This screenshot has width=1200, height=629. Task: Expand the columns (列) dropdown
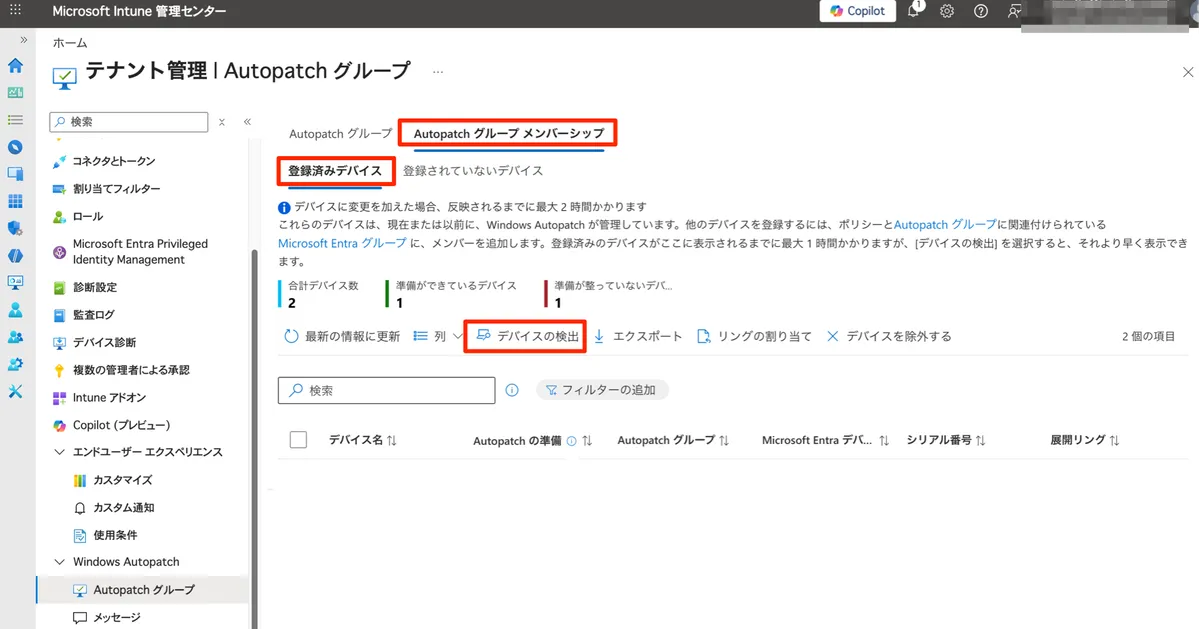coord(433,337)
